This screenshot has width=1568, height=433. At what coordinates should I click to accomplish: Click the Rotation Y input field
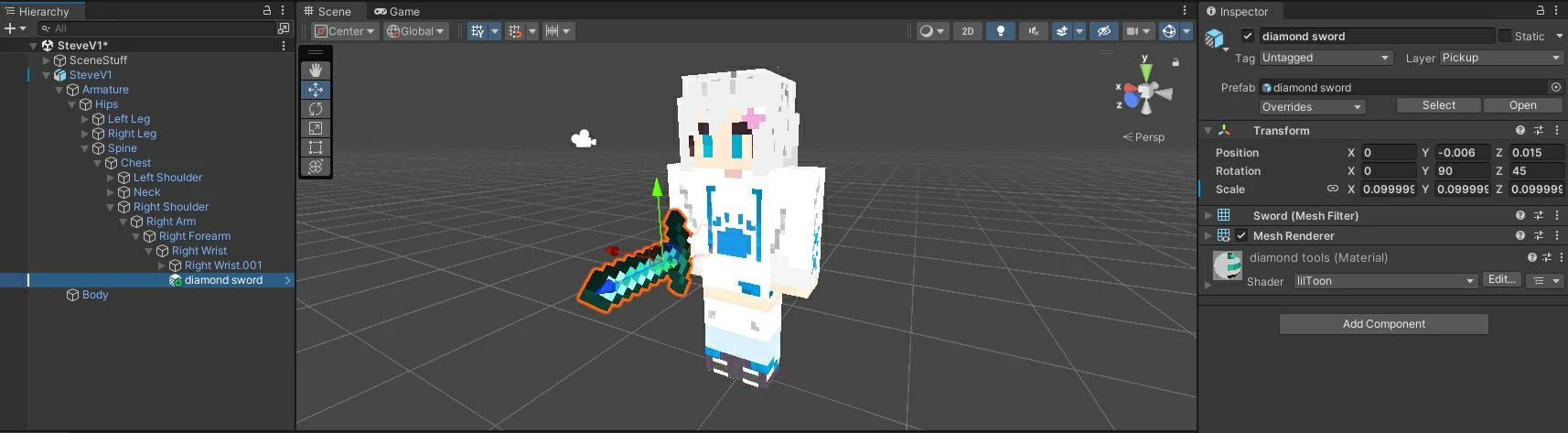coord(1461,171)
